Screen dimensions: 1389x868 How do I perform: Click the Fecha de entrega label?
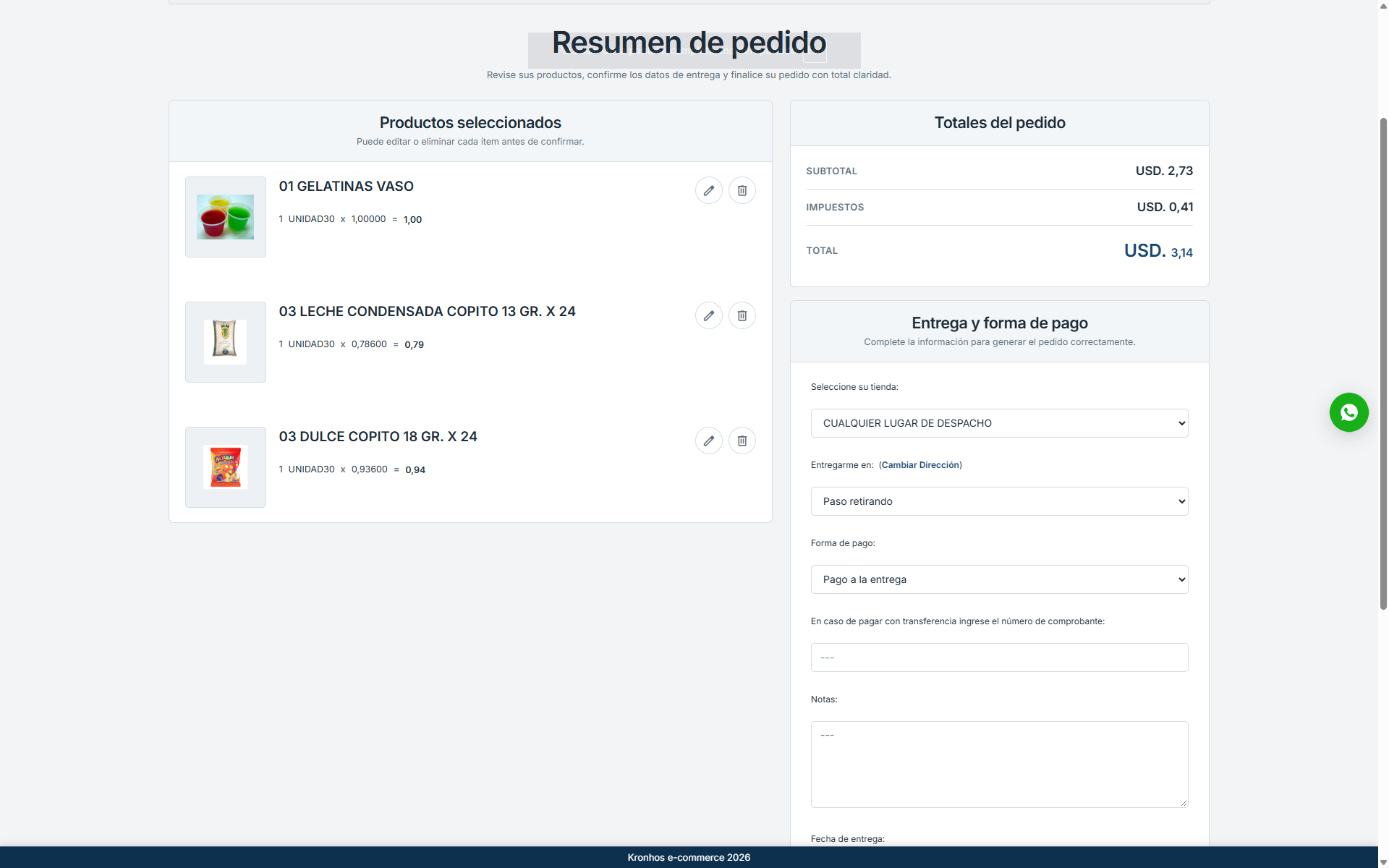pyautogui.click(x=847, y=839)
